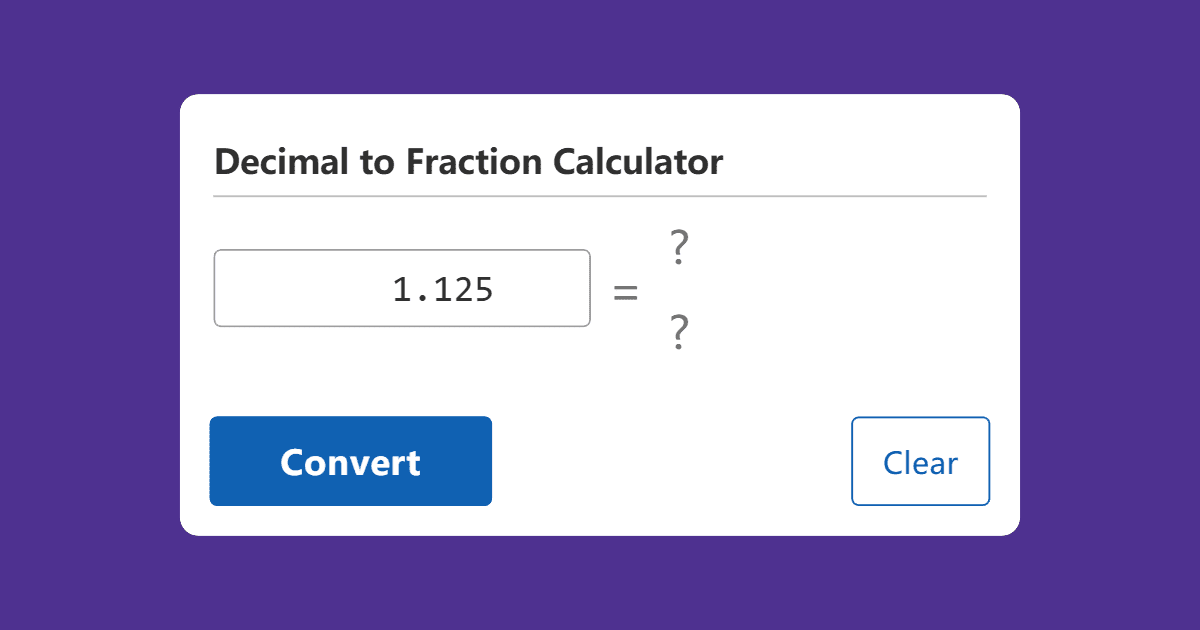1200x630 pixels.
Task: Click the top question mark above the fraction bar
Action: [678, 245]
